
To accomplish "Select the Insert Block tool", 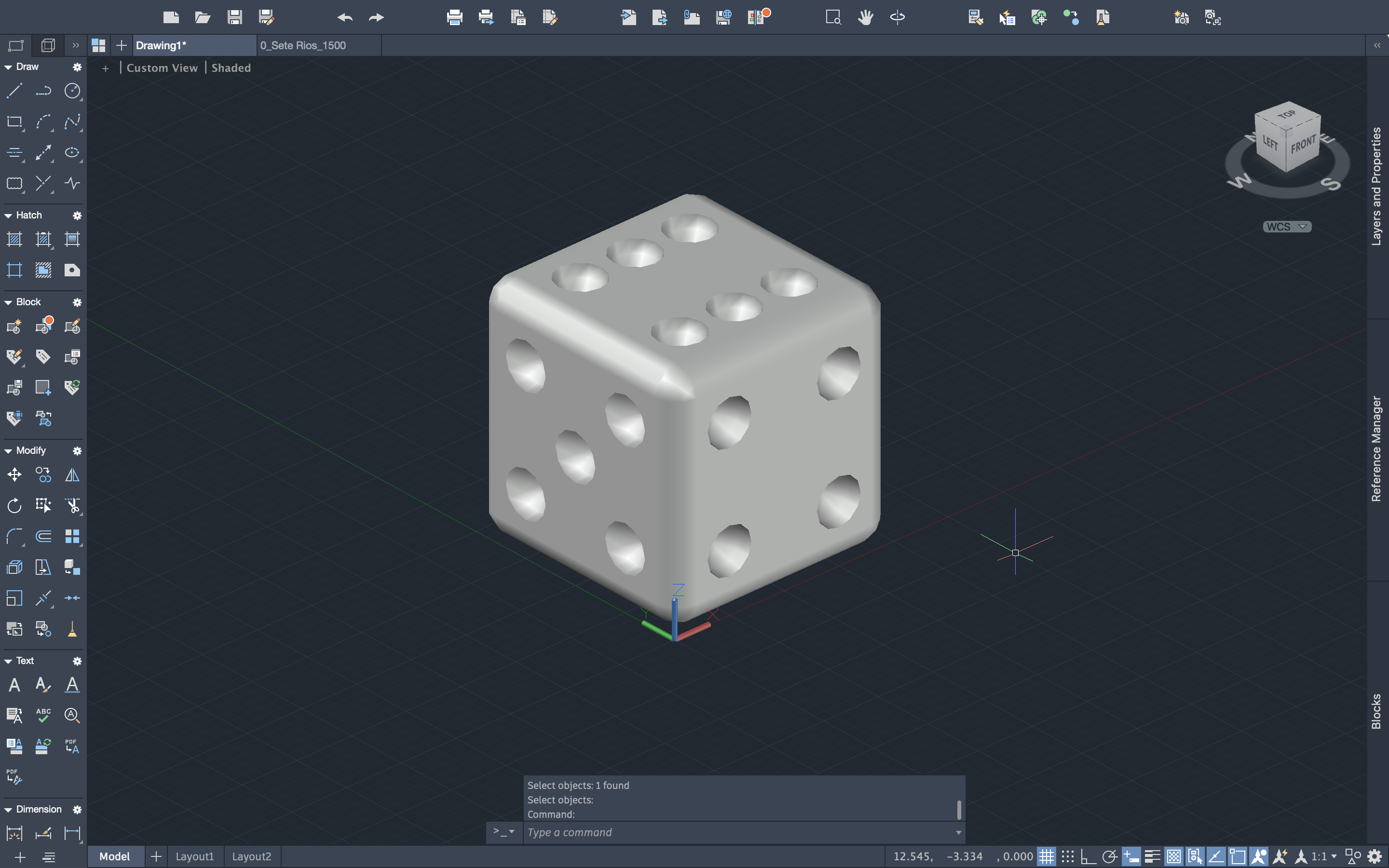I will (x=43, y=326).
